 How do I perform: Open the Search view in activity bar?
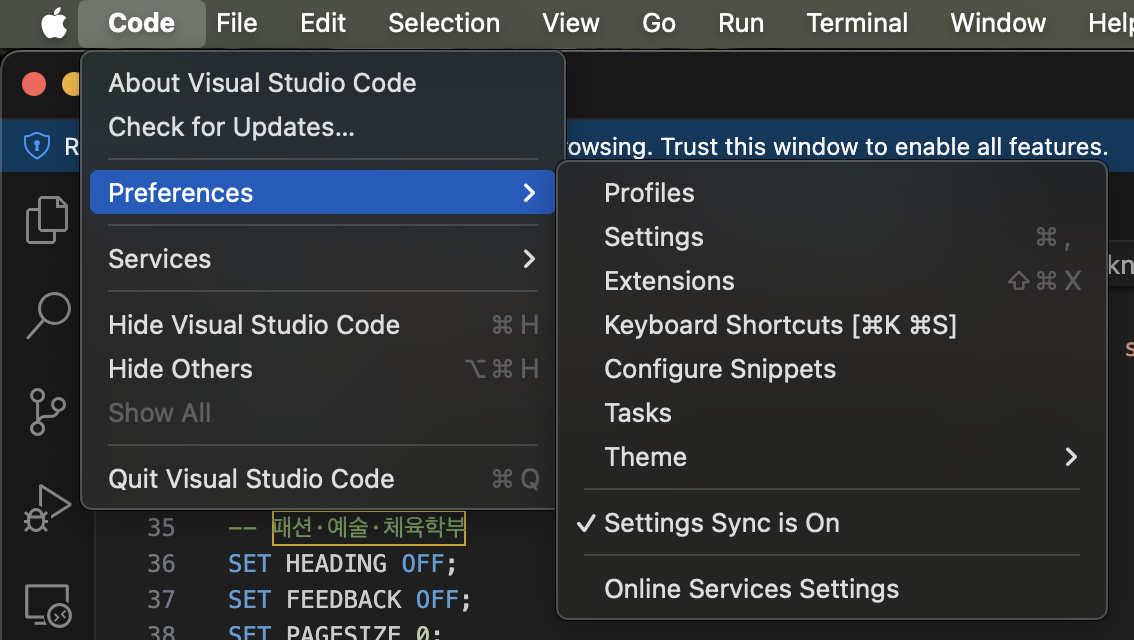[x=48, y=315]
